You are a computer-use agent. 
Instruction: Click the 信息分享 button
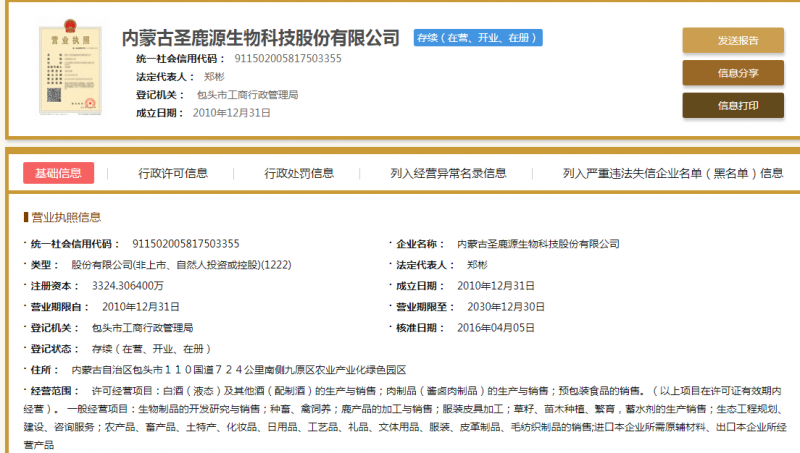click(733, 73)
